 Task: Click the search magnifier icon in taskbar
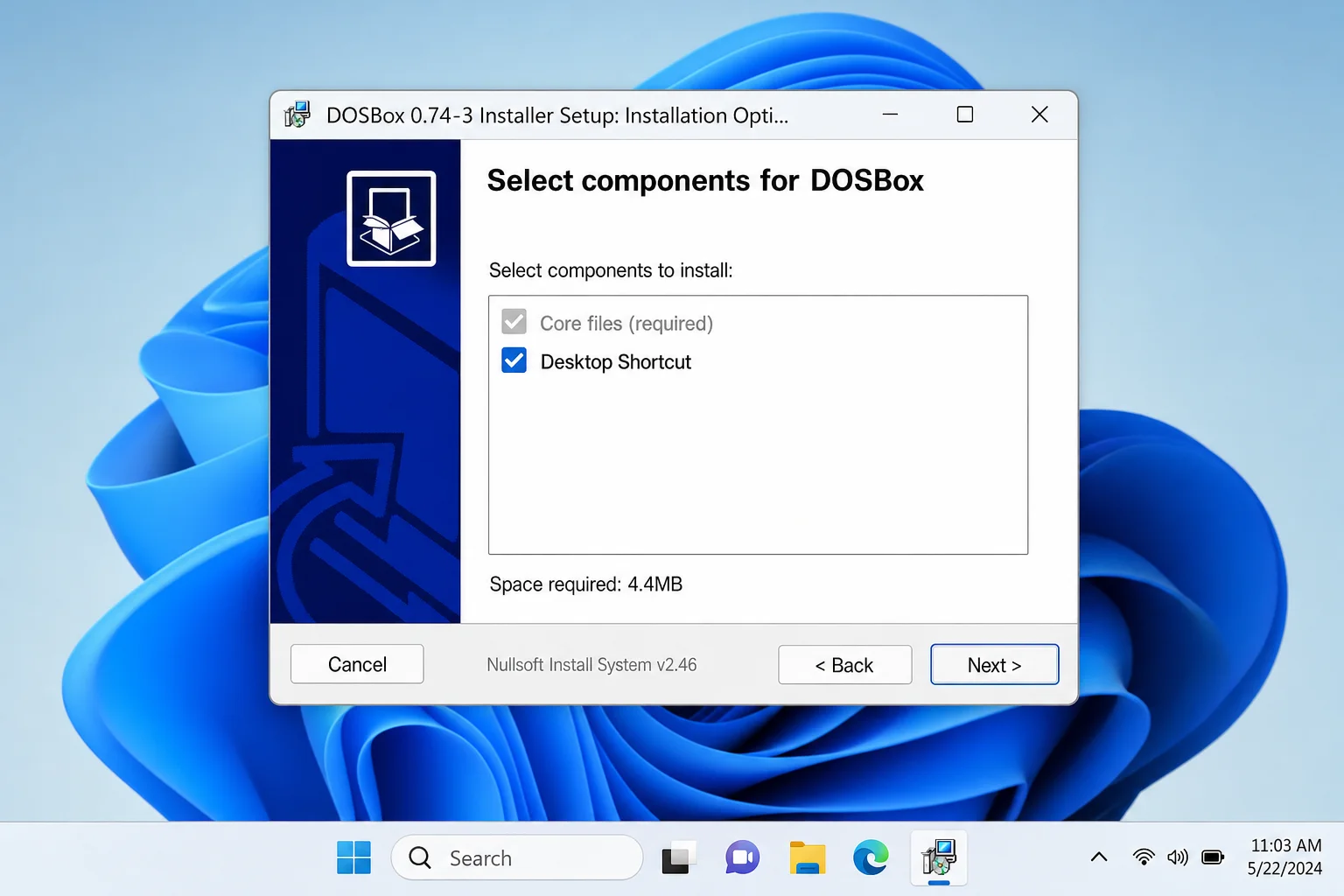click(420, 857)
